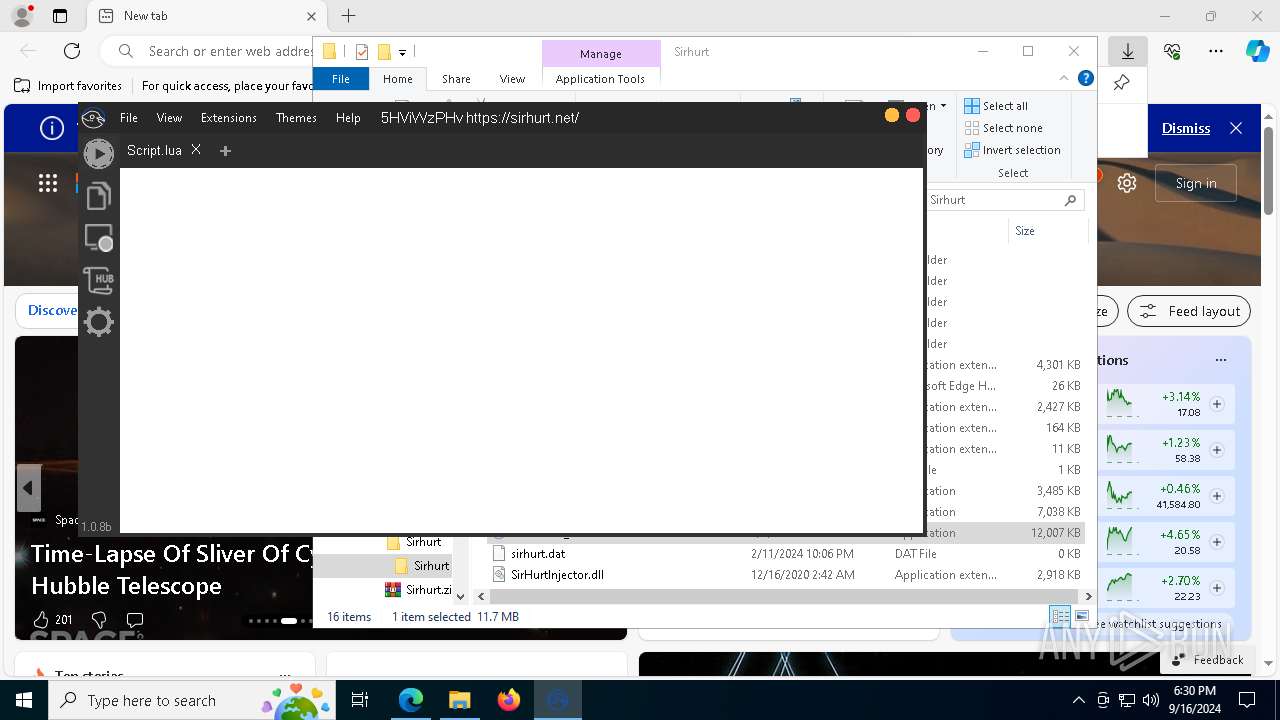Screen dimensions: 1280x720
Task: Open the Feed layout option
Action: pyautogui.click(x=1189, y=311)
